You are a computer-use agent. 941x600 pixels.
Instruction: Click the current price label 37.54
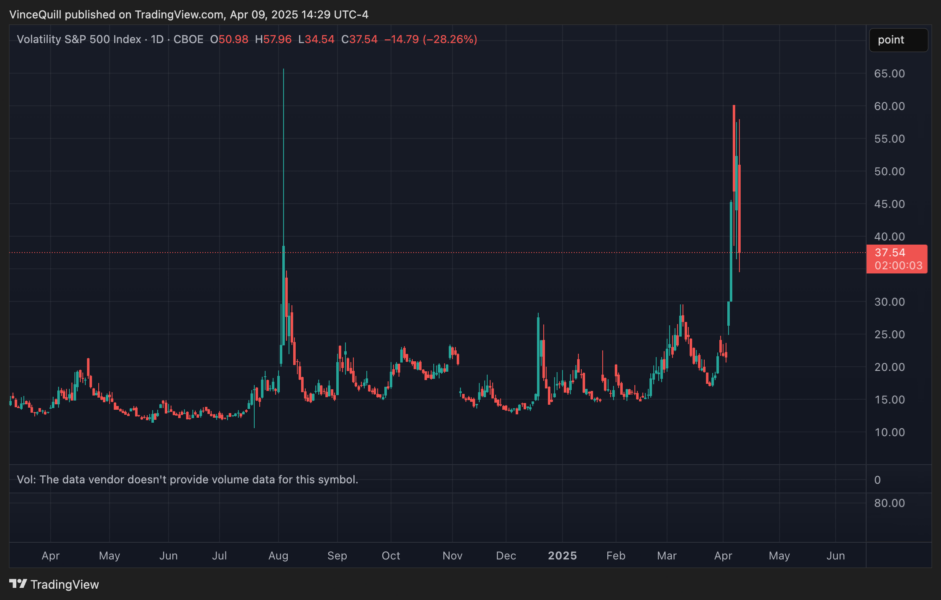pyautogui.click(x=890, y=253)
